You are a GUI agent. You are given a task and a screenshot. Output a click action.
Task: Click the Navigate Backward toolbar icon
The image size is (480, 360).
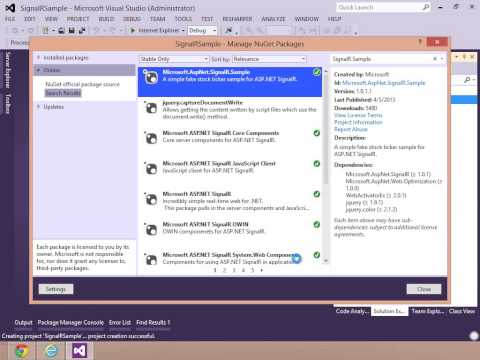click(15, 30)
